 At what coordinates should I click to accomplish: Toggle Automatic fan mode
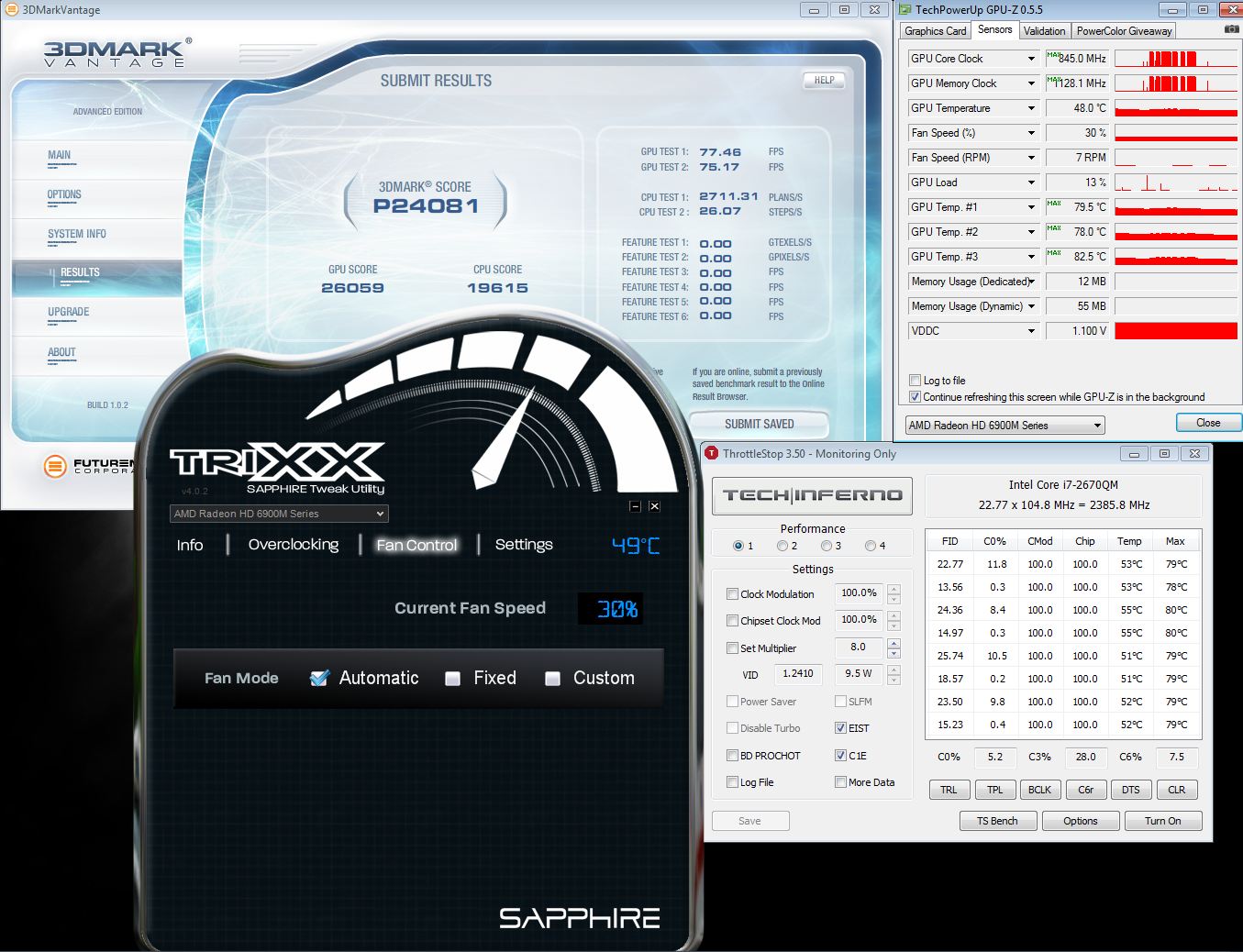tap(319, 678)
